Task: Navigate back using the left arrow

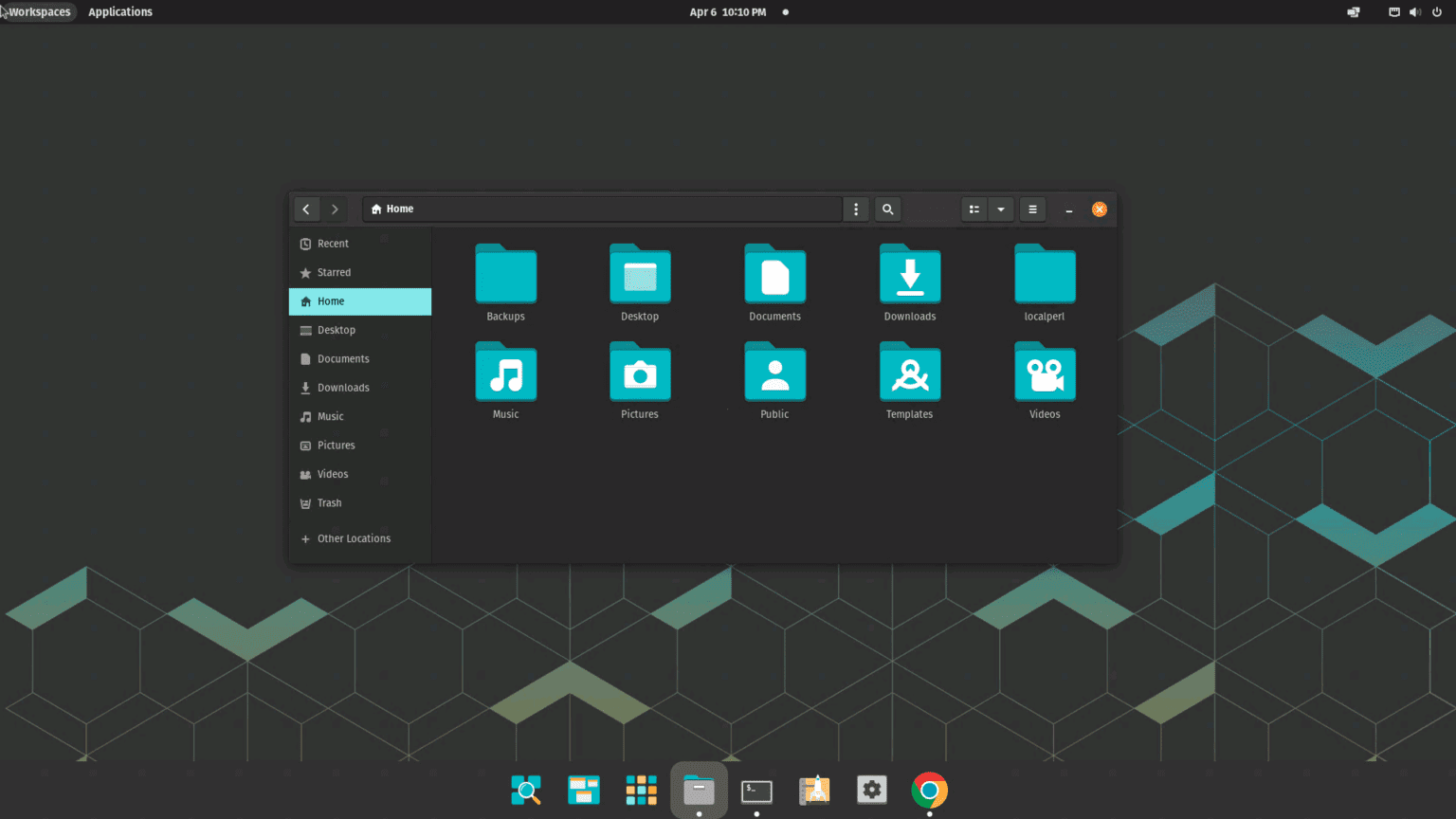Action: coord(305,209)
